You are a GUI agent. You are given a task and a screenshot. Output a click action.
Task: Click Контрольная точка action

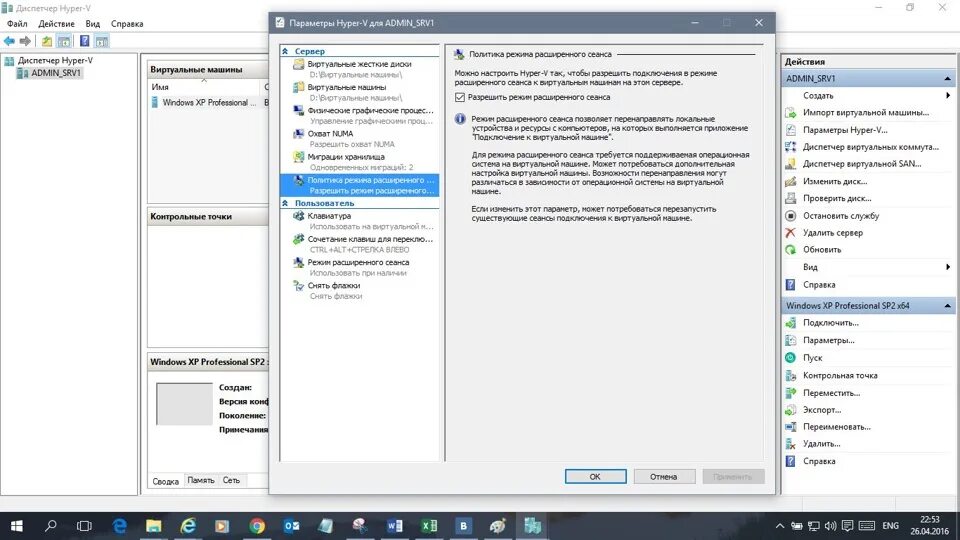click(x=840, y=375)
